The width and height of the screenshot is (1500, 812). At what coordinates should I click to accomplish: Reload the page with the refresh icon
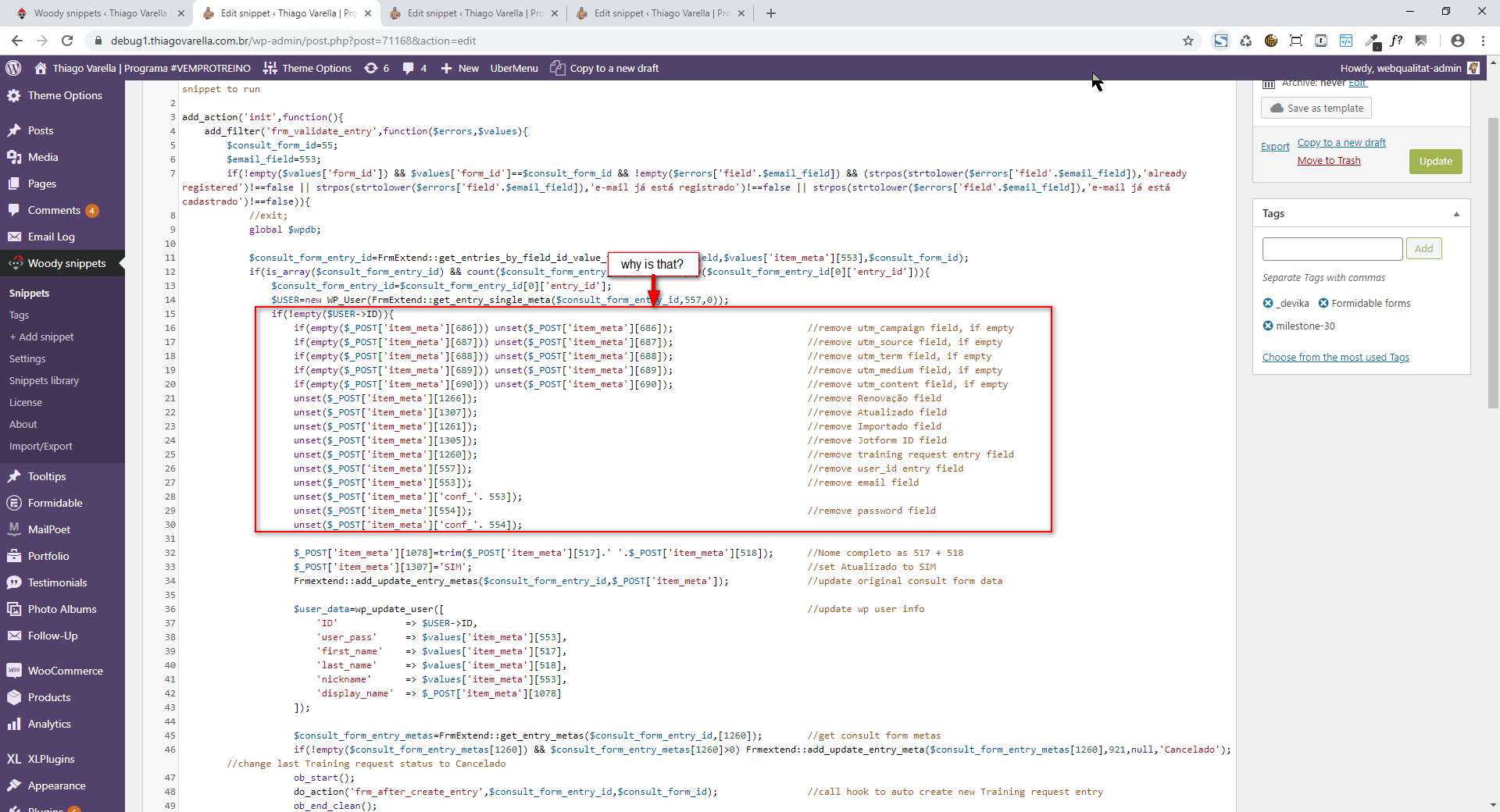point(67,41)
